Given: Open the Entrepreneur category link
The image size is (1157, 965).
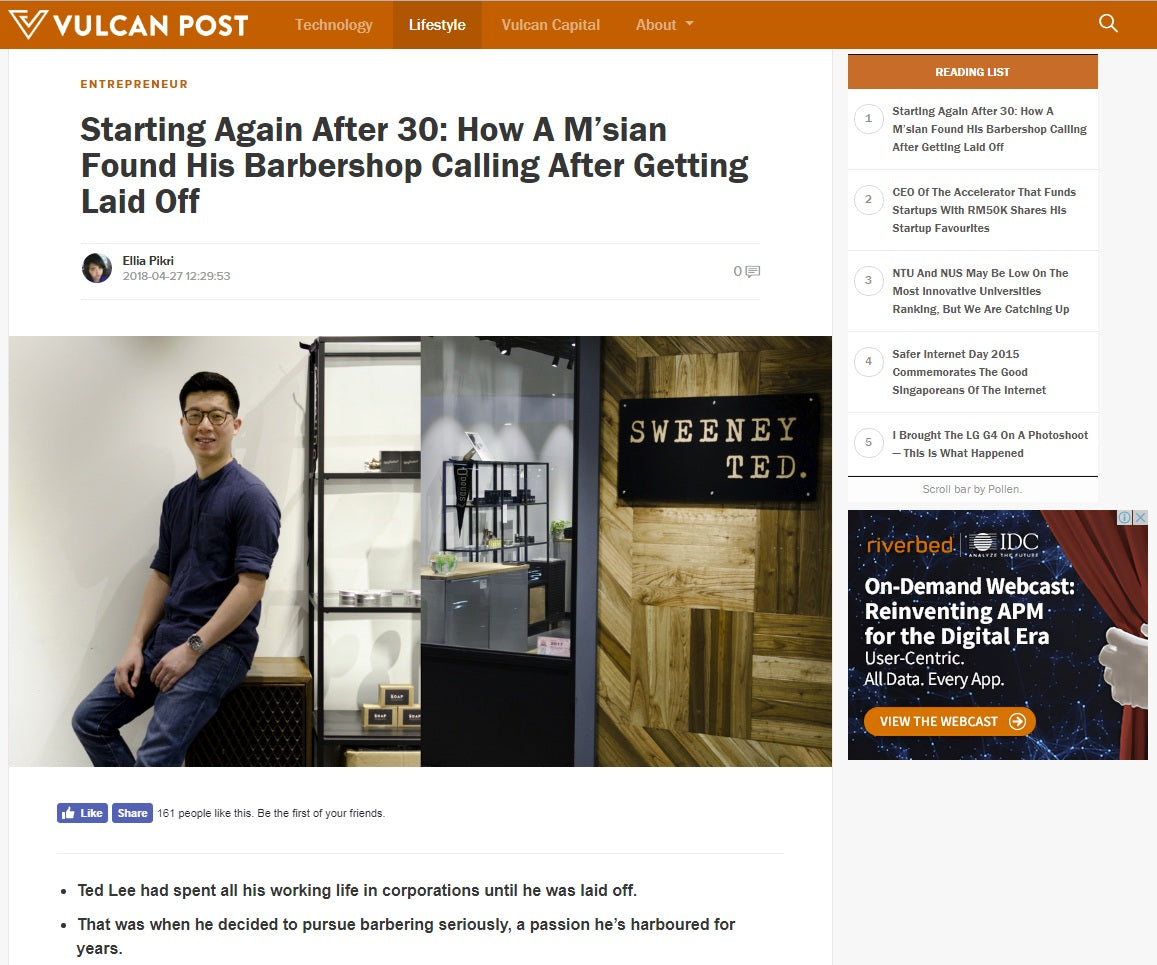Looking at the screenshot, I should click(x=134, y=85).
